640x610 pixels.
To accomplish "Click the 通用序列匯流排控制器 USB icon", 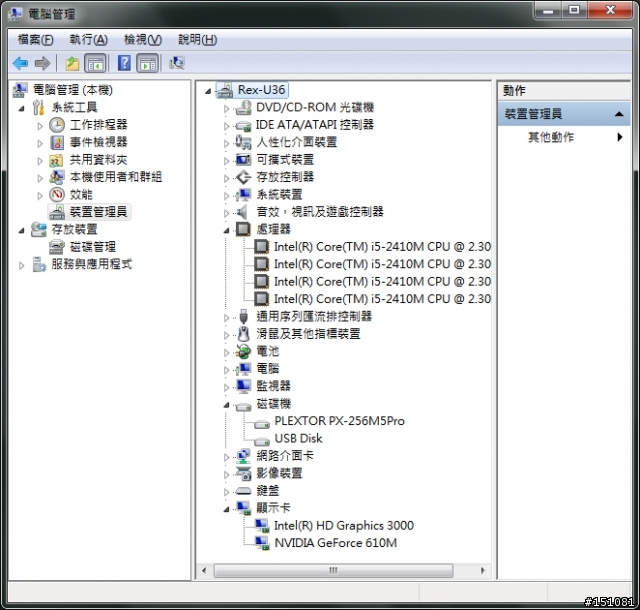I will click(244, 316).
